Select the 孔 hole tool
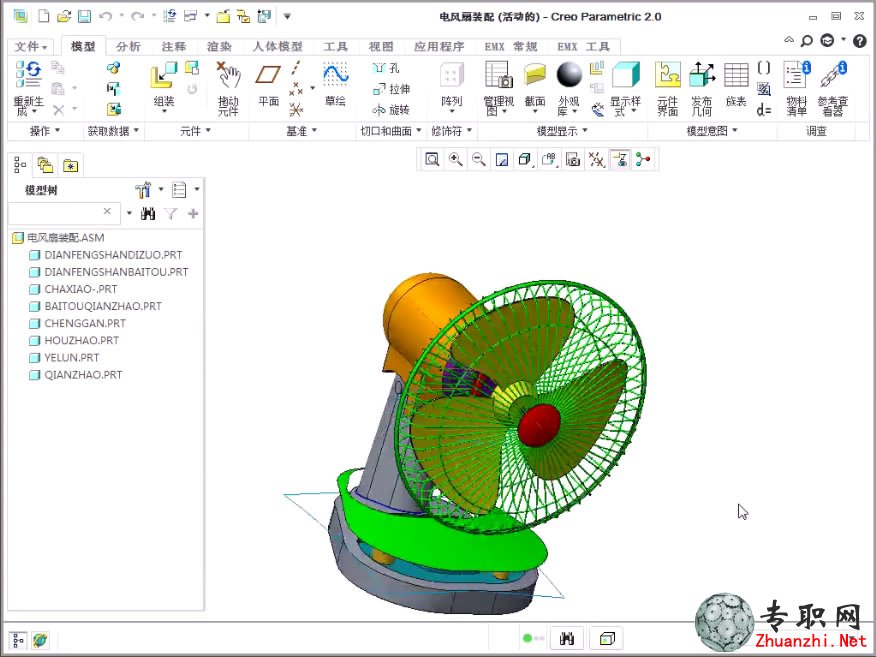The width and height of the screenshot is (876, 657). point(386,68)
